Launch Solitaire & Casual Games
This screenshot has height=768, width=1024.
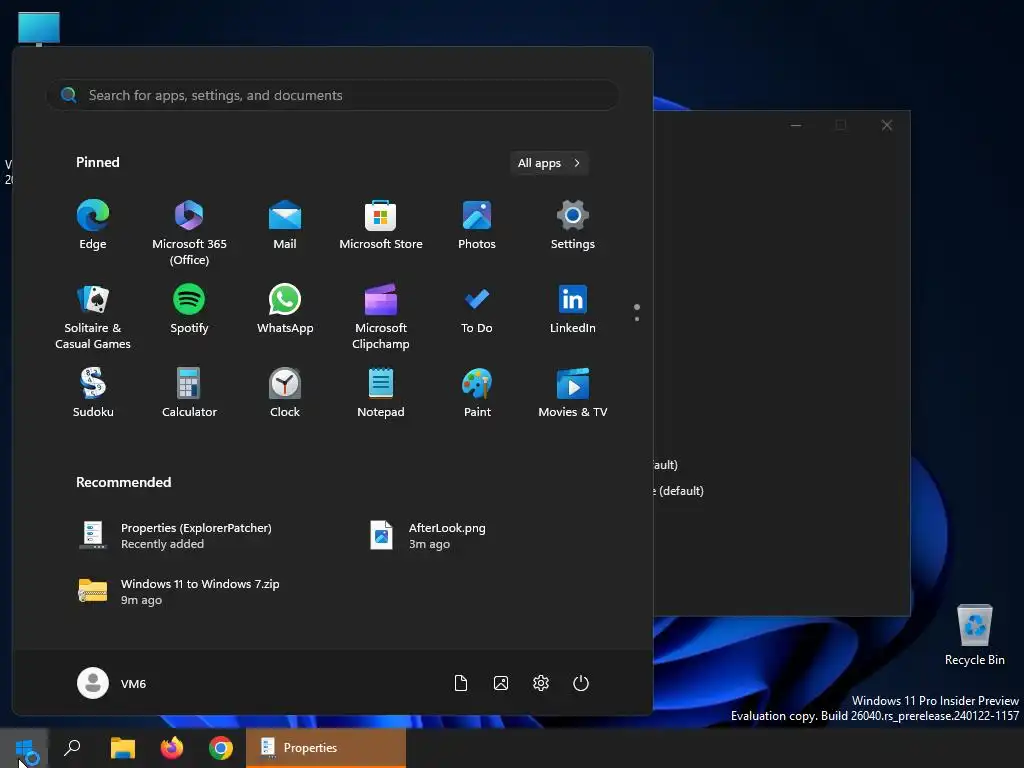pos(93,317)
